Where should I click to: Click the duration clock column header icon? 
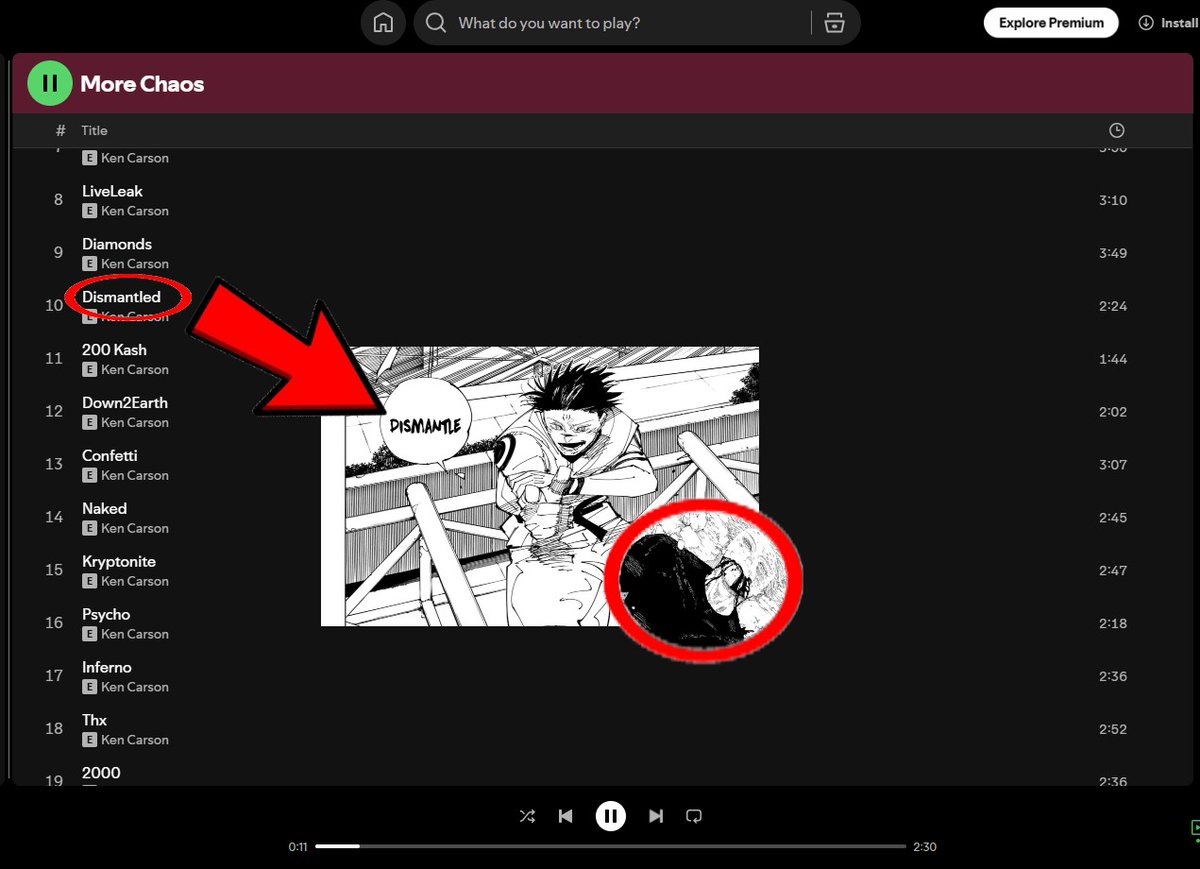pos(1116,131)
